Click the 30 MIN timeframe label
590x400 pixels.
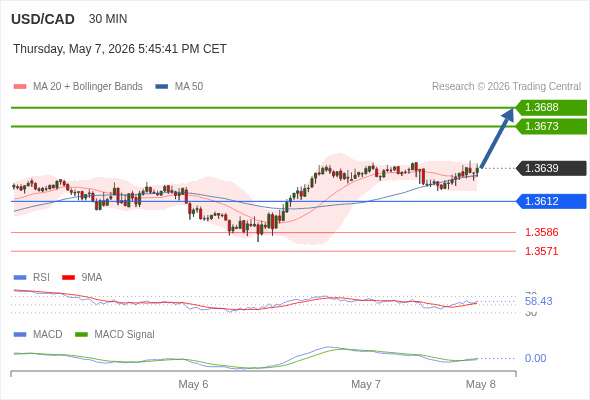pos(108,19)
